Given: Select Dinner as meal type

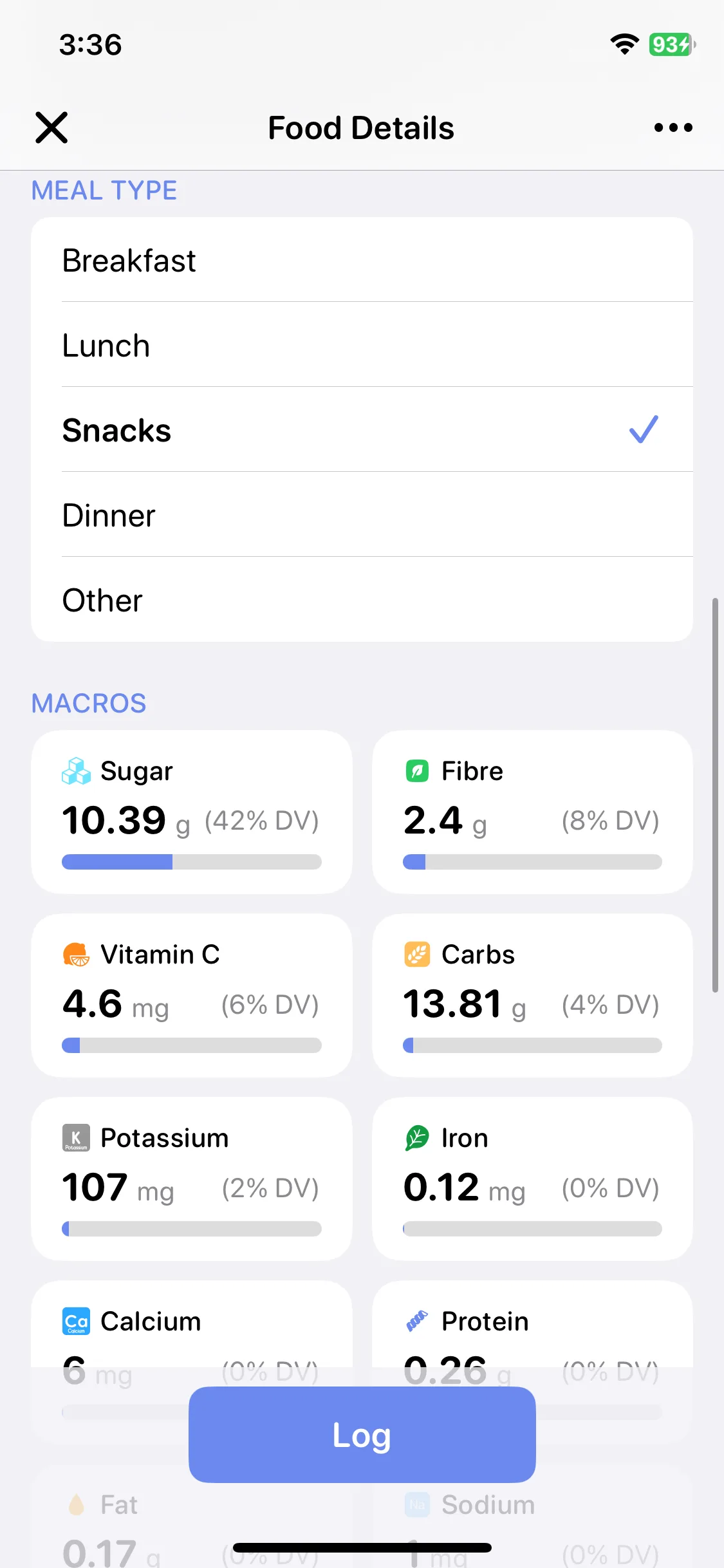Looking at the screenshot, I should (x=362, y=515).
